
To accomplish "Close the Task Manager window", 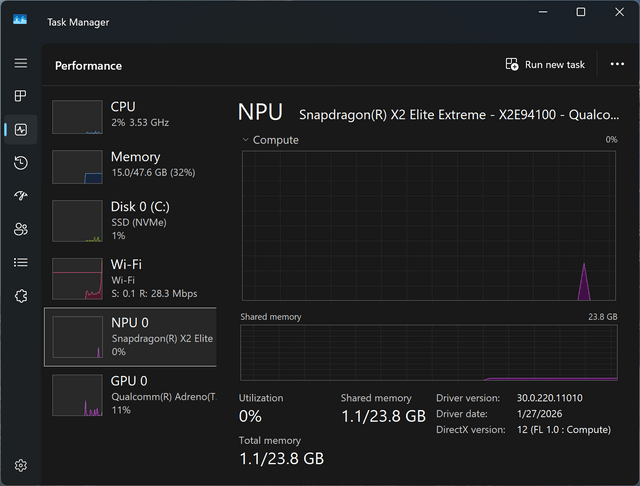I will coord(619,12).
